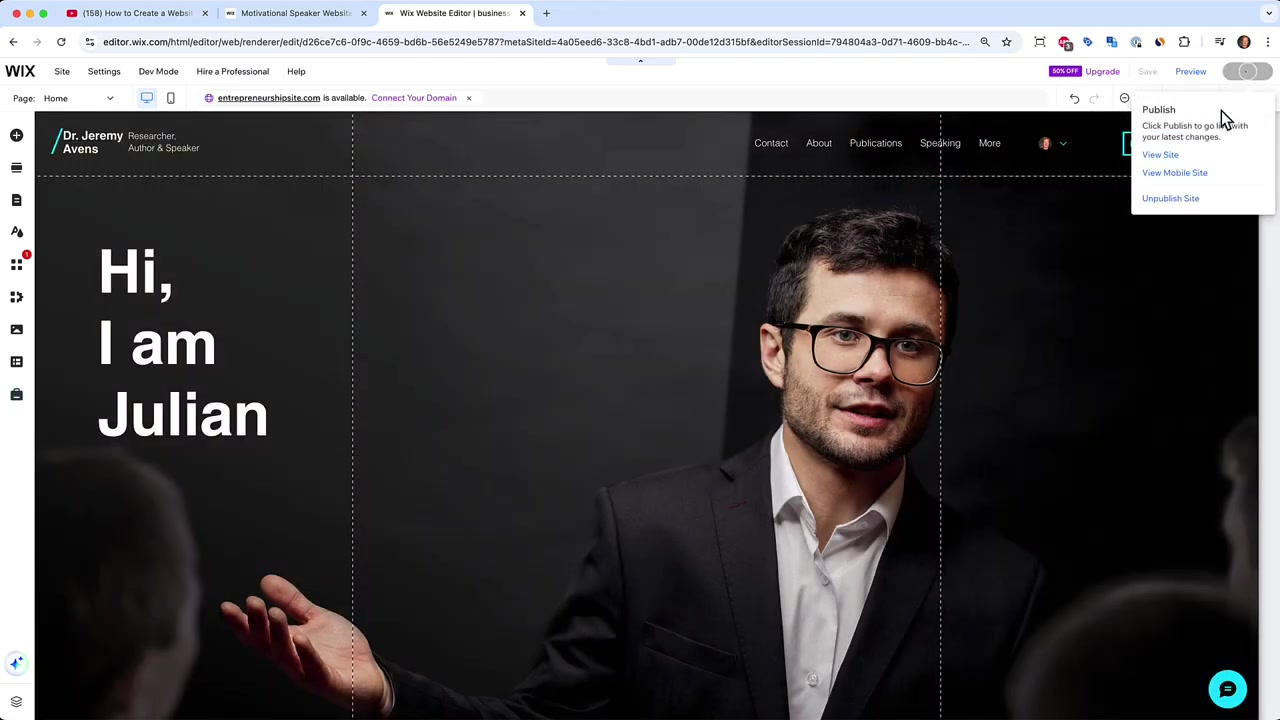The image size is (1280, 720).
Task: Click the Undo arrow
Action: tap(1074, 98)
